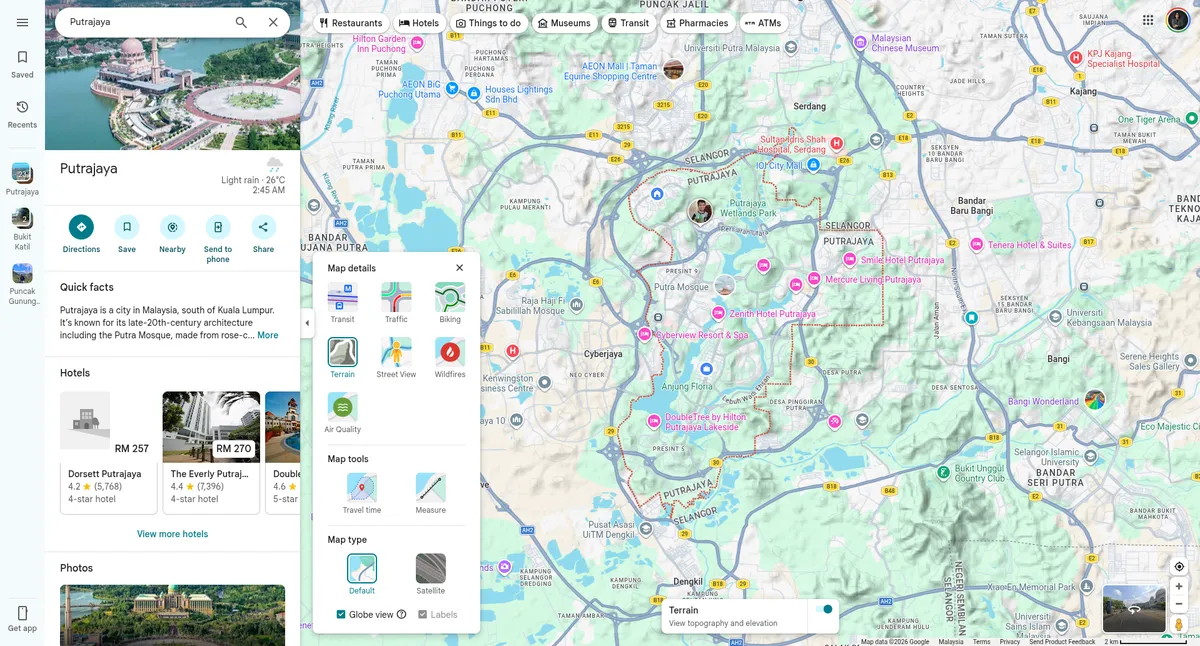Expand Quick facts with More link
This screenshot has height=646, width=1200.
coord(268,335)
